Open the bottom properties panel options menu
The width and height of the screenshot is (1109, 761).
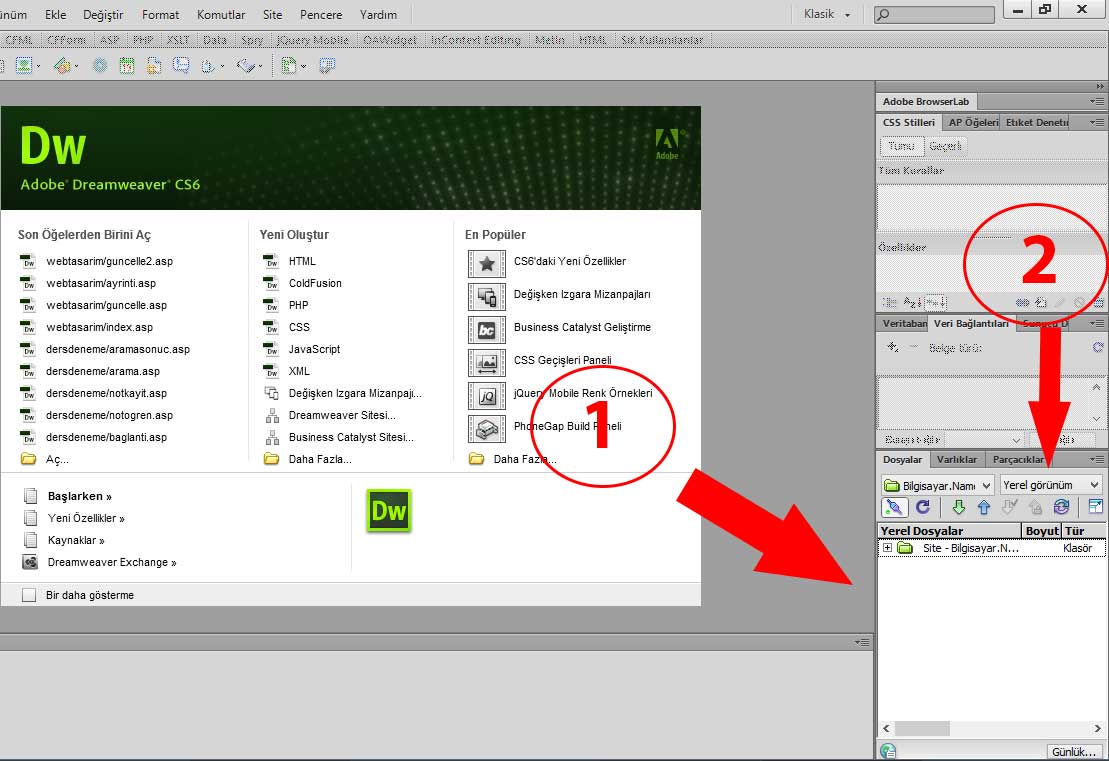coord(861,642)
